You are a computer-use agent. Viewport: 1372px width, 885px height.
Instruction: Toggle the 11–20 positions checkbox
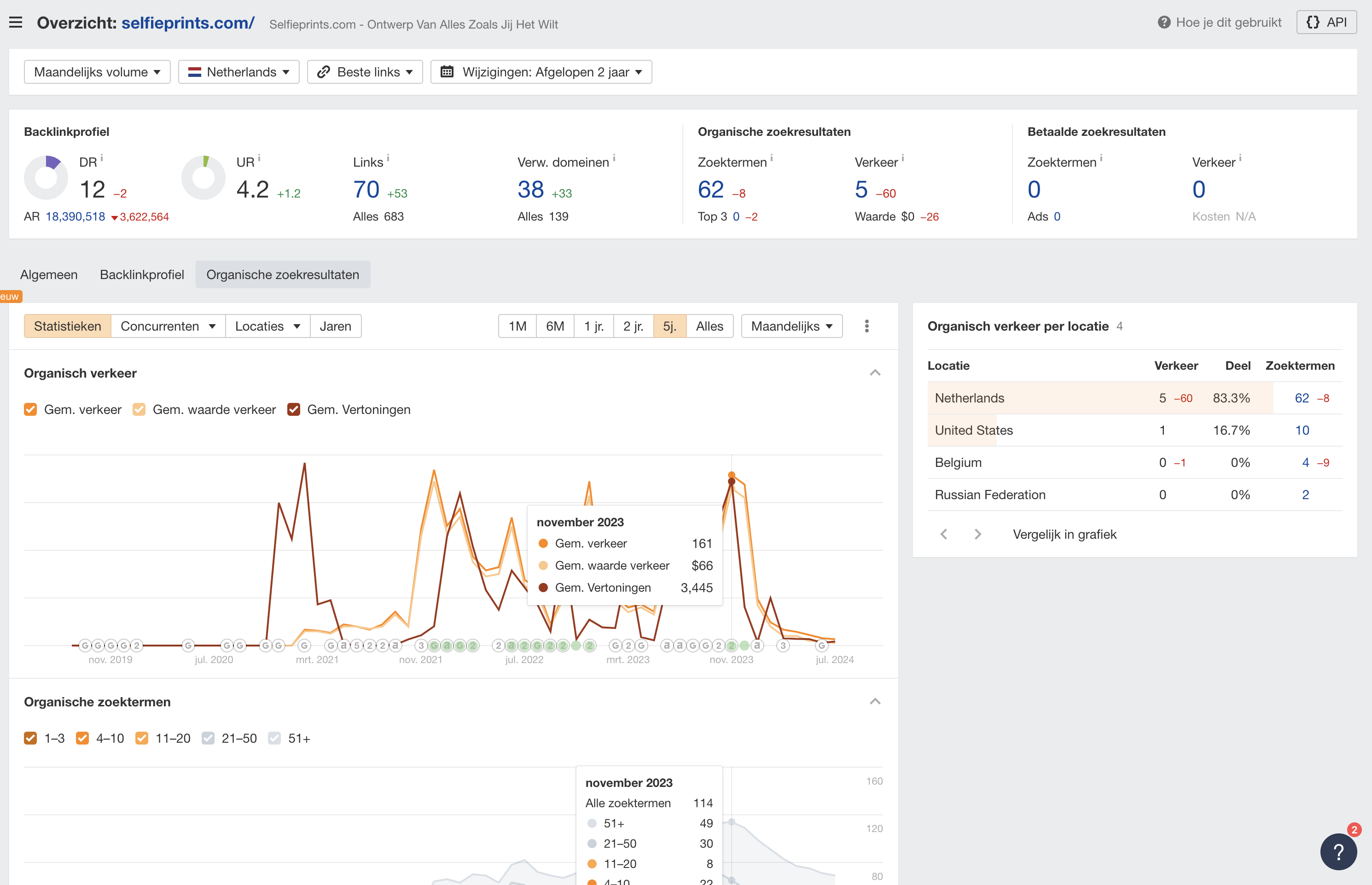[x=142, y=738]
